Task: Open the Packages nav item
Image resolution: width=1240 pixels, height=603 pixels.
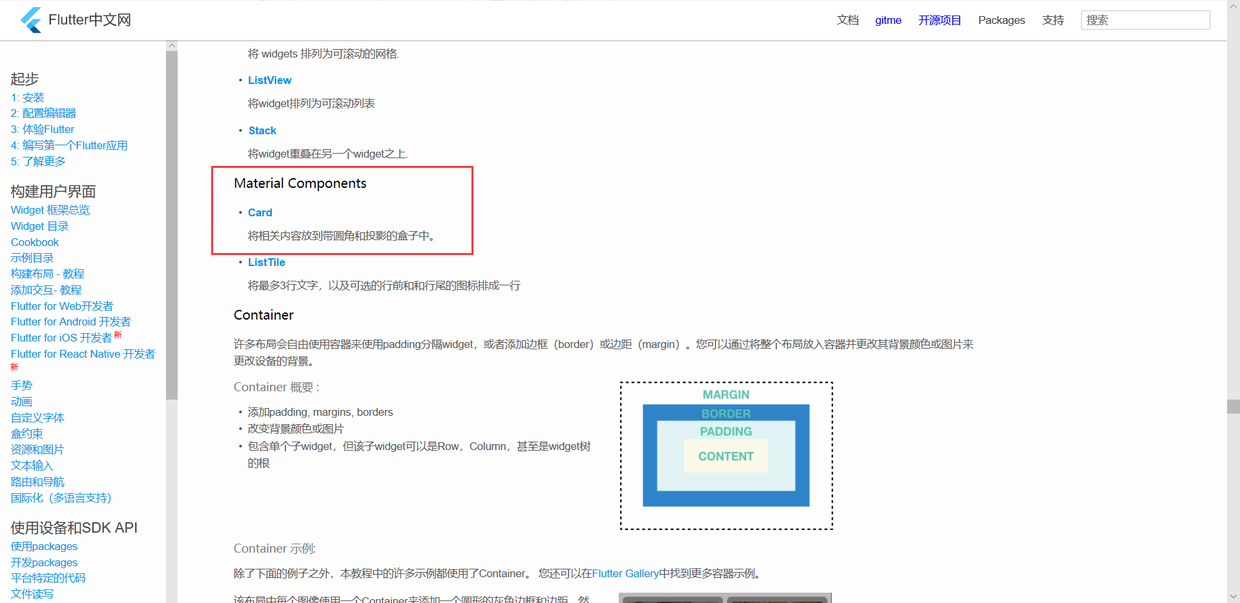Action: coord(1001,20)
